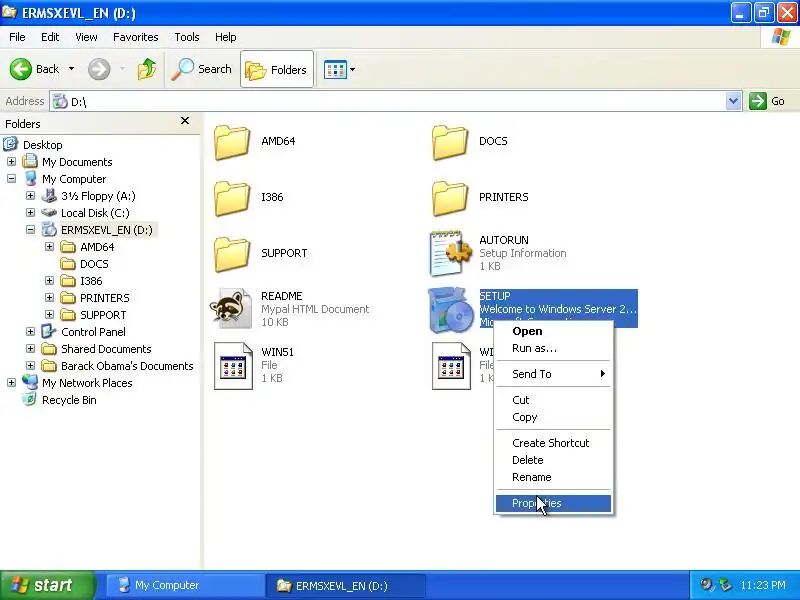800x600 pixels.
Task: Choose Open from the context menu
Action: point(553,331)
